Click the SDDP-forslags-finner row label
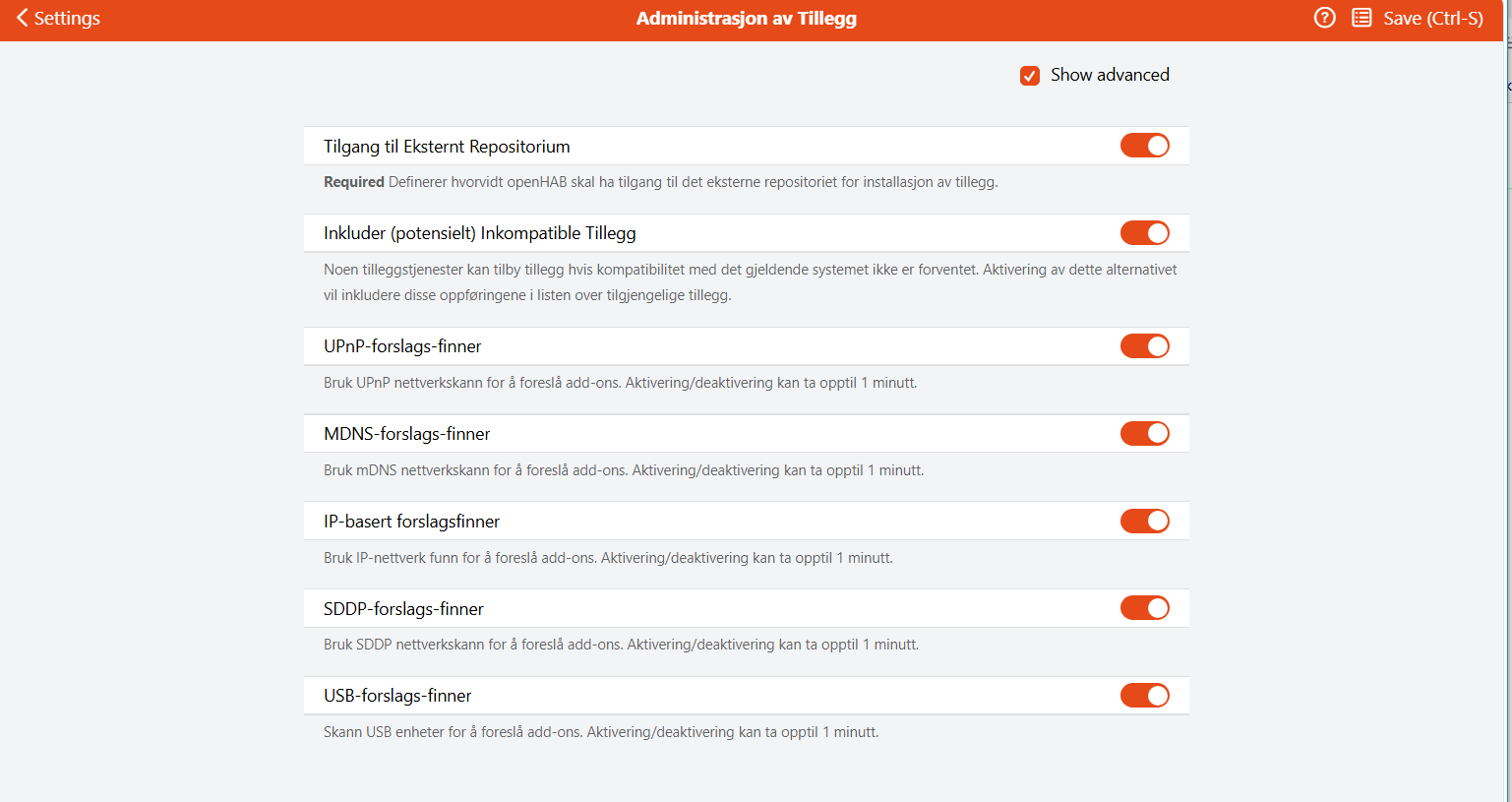Screen dimensions: 1512x802 click(x=403, y=609)
